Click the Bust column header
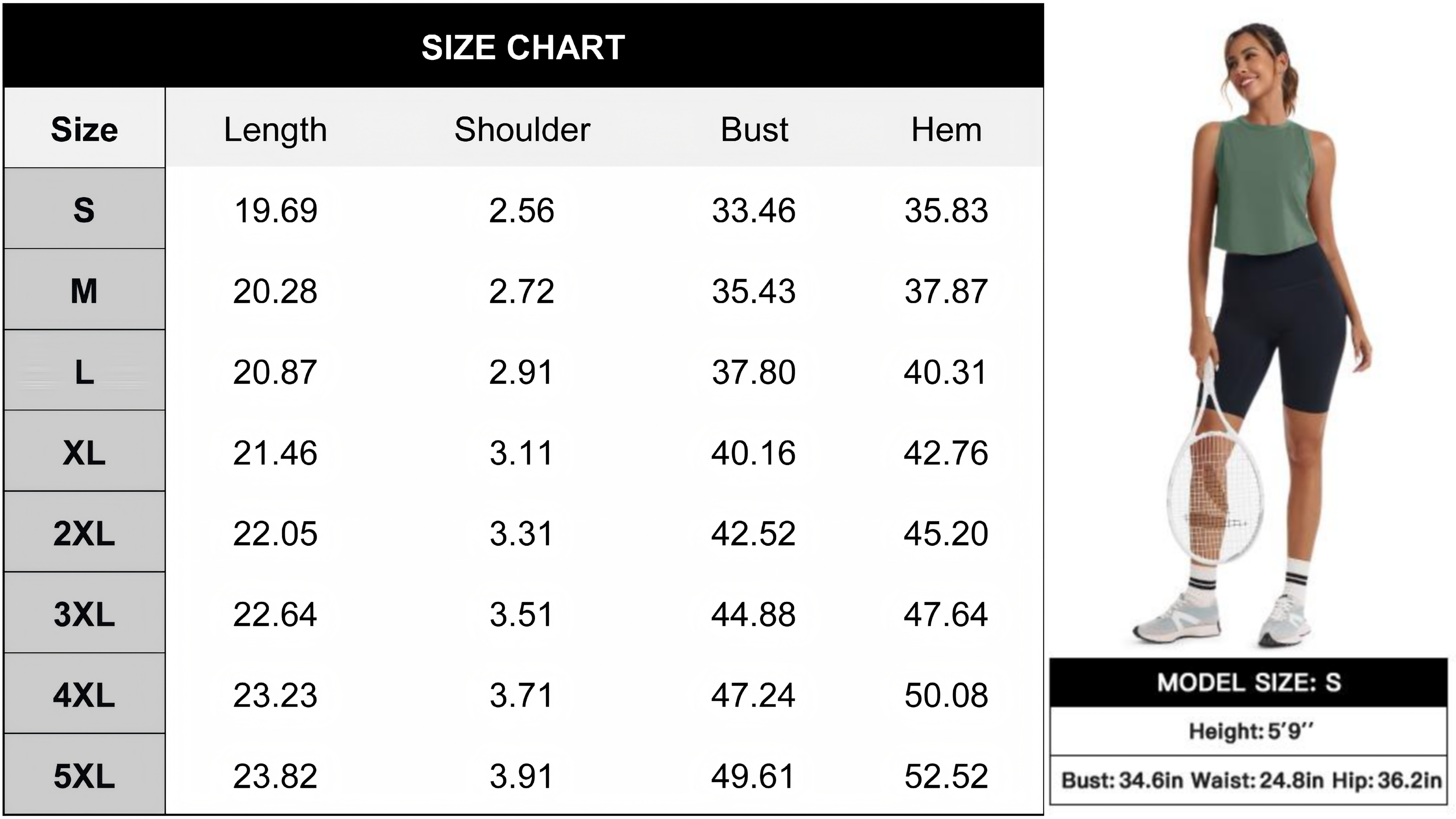This screenshot has height=819, width=1456. 754,129
